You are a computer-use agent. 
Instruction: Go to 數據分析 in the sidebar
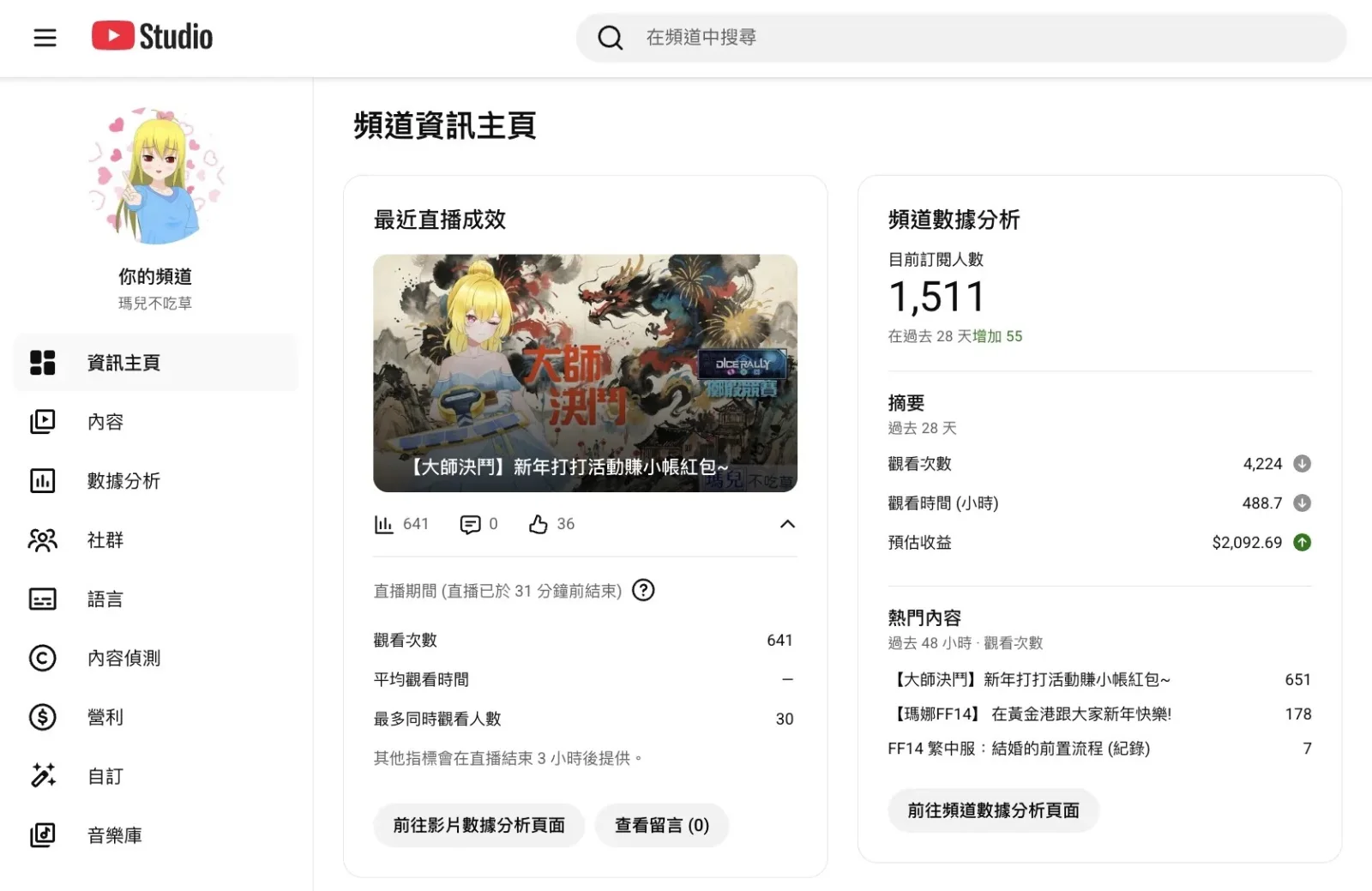[x=156, y=481]
